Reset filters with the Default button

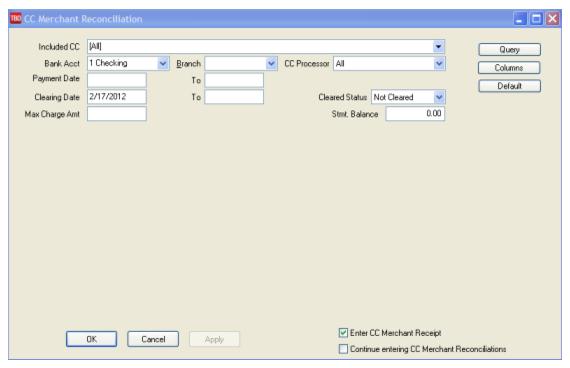tap(509, 86)
